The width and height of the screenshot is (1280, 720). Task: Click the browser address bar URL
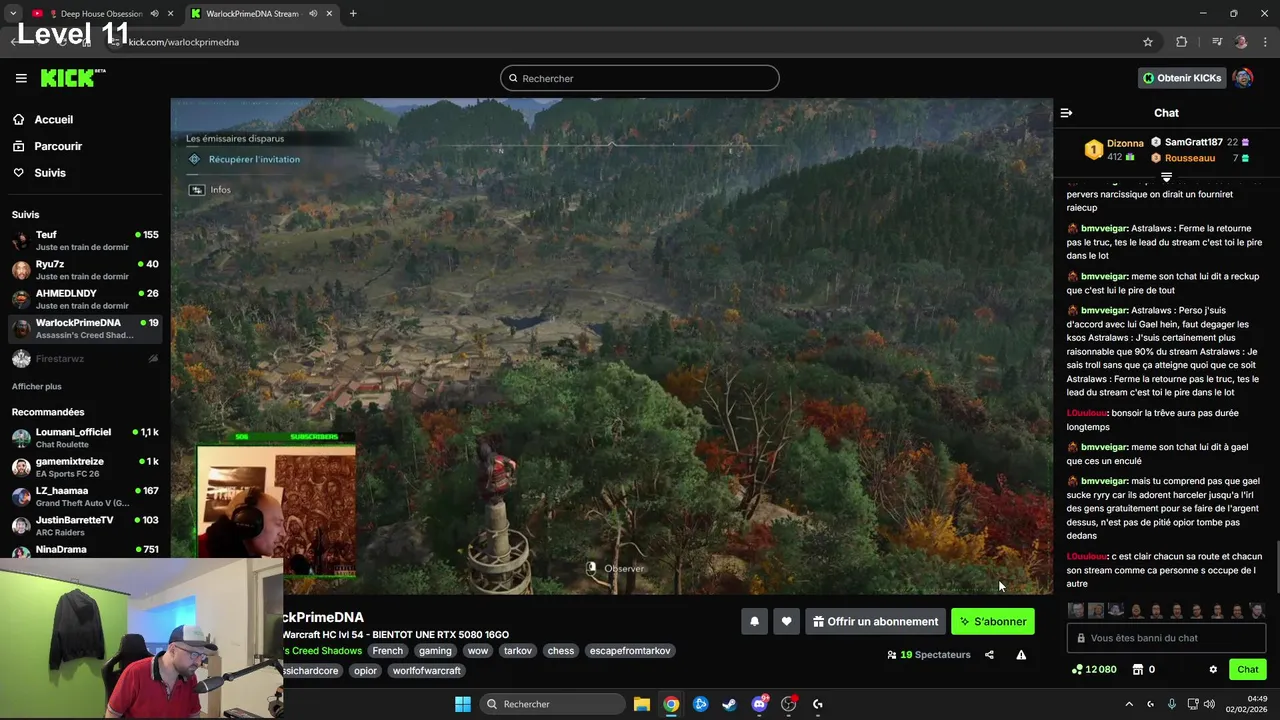click(x=184, y=42)
